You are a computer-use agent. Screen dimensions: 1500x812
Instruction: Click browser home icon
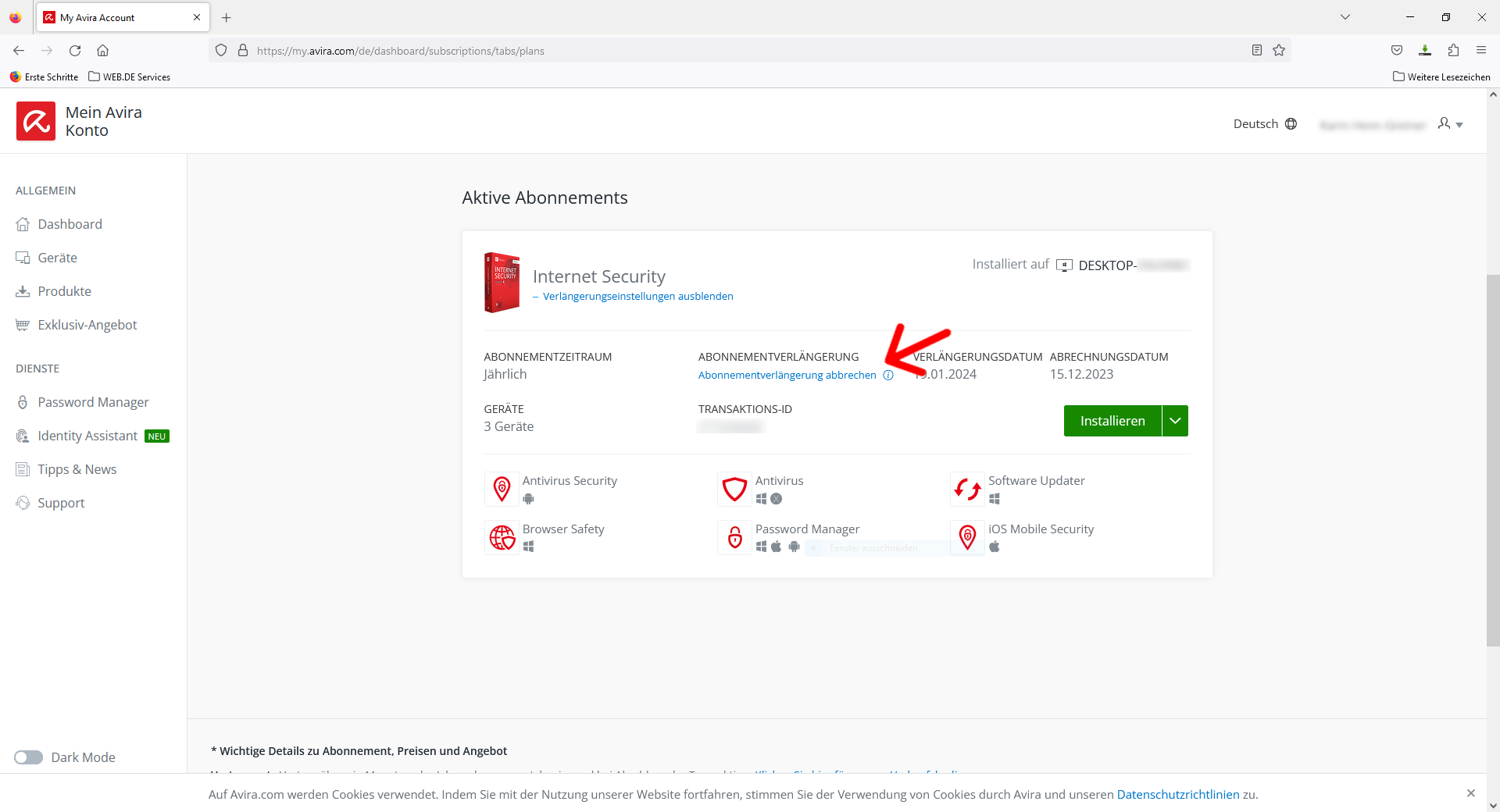pyautogui.click(x=102, y=51)
